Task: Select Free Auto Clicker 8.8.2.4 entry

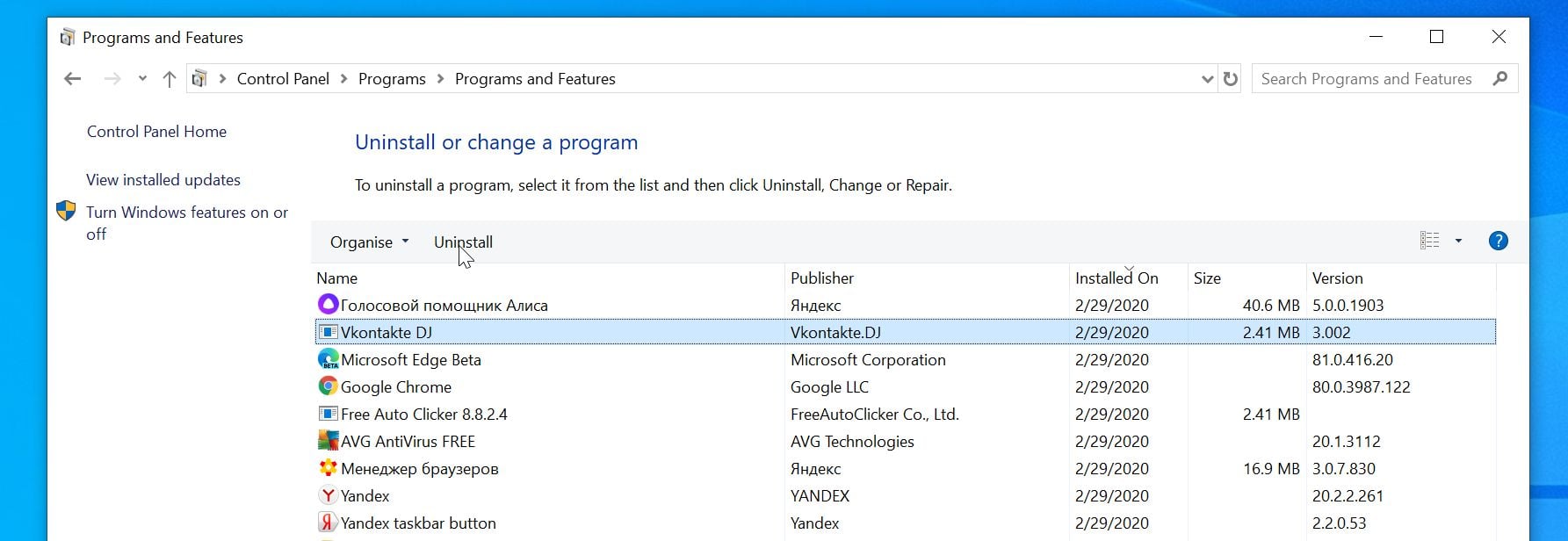Action: pyautogui.click(x=423, y=415)
